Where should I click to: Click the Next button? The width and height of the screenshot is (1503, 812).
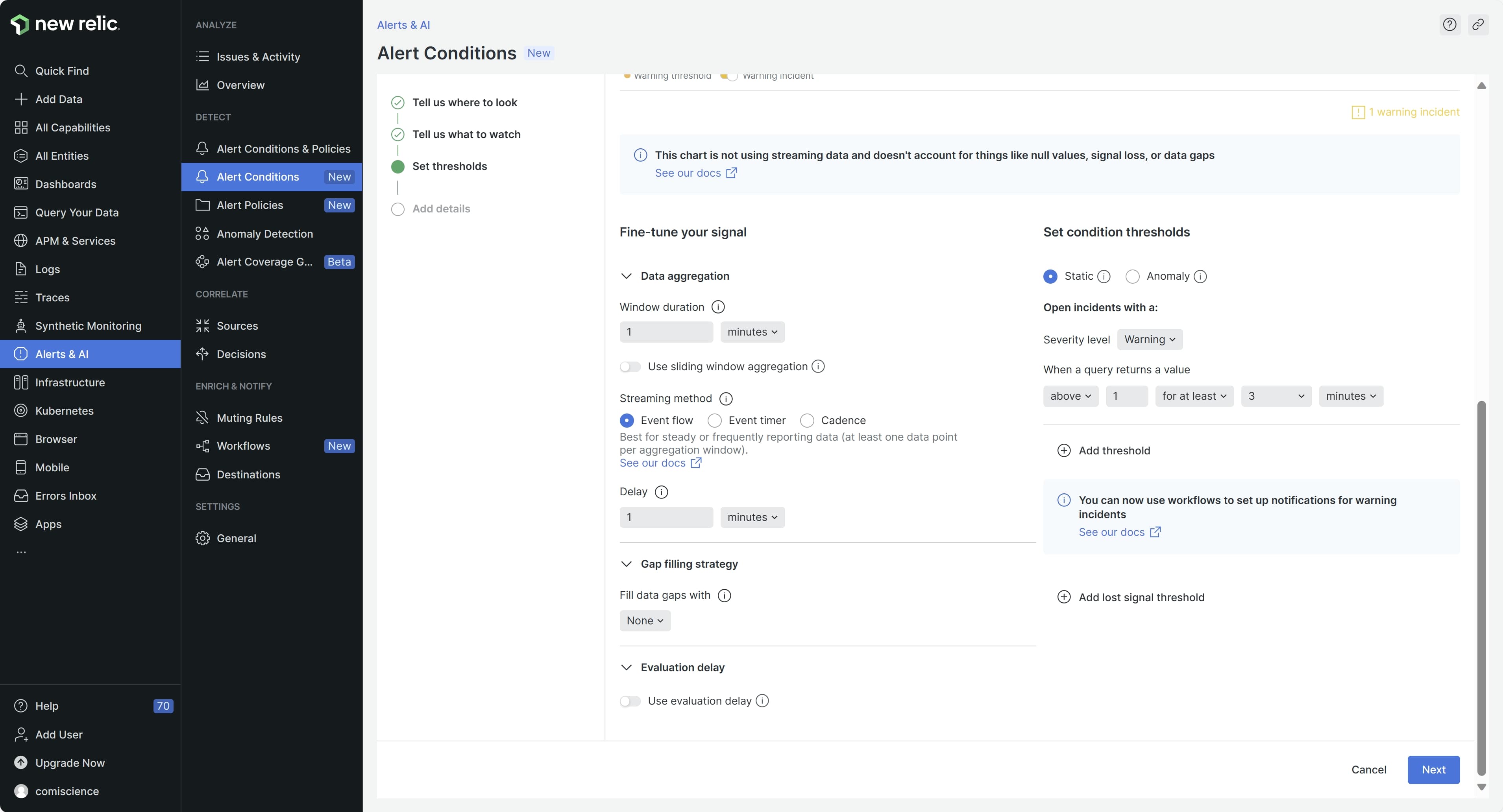coord(1433,770)
